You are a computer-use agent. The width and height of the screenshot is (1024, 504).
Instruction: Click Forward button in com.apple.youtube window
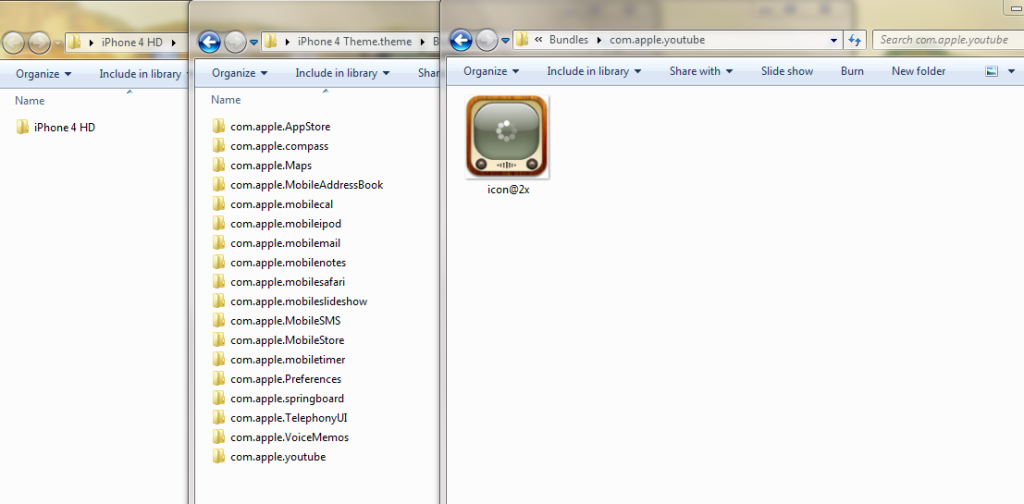487,40
